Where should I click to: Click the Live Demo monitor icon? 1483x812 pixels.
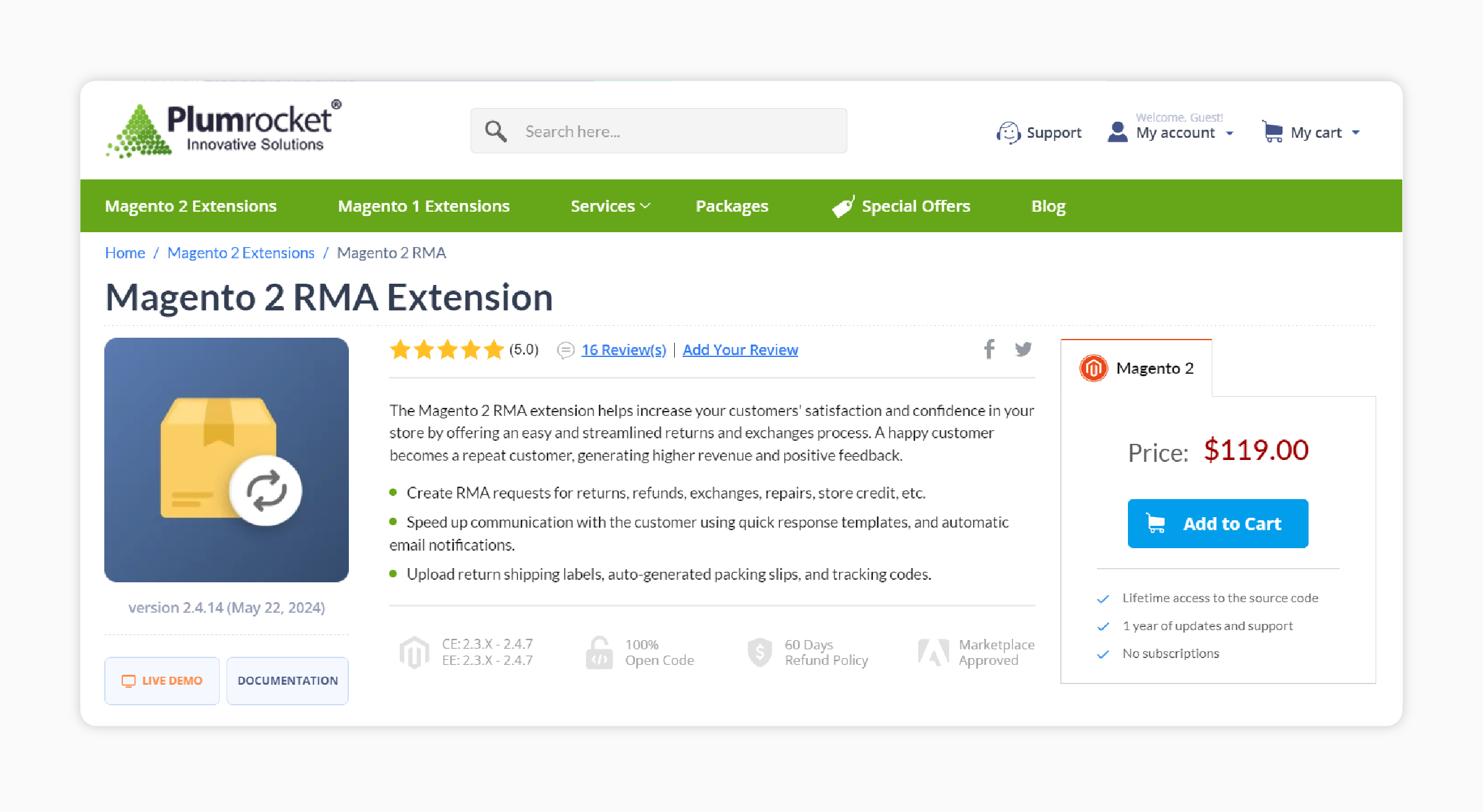pos(128,681)
